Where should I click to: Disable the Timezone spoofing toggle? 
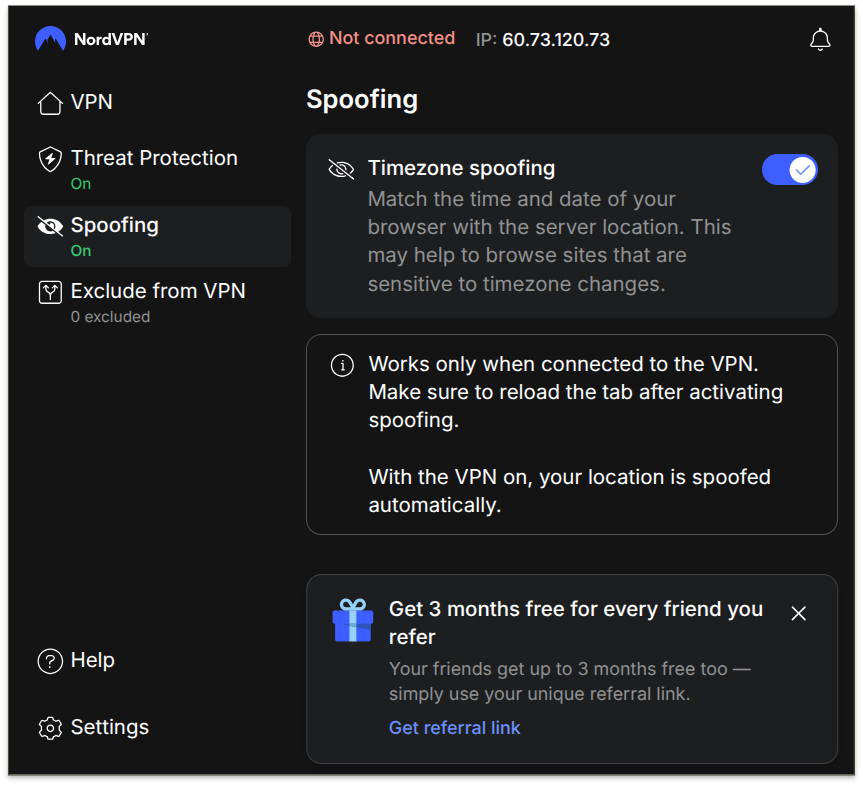coord(790,170)
